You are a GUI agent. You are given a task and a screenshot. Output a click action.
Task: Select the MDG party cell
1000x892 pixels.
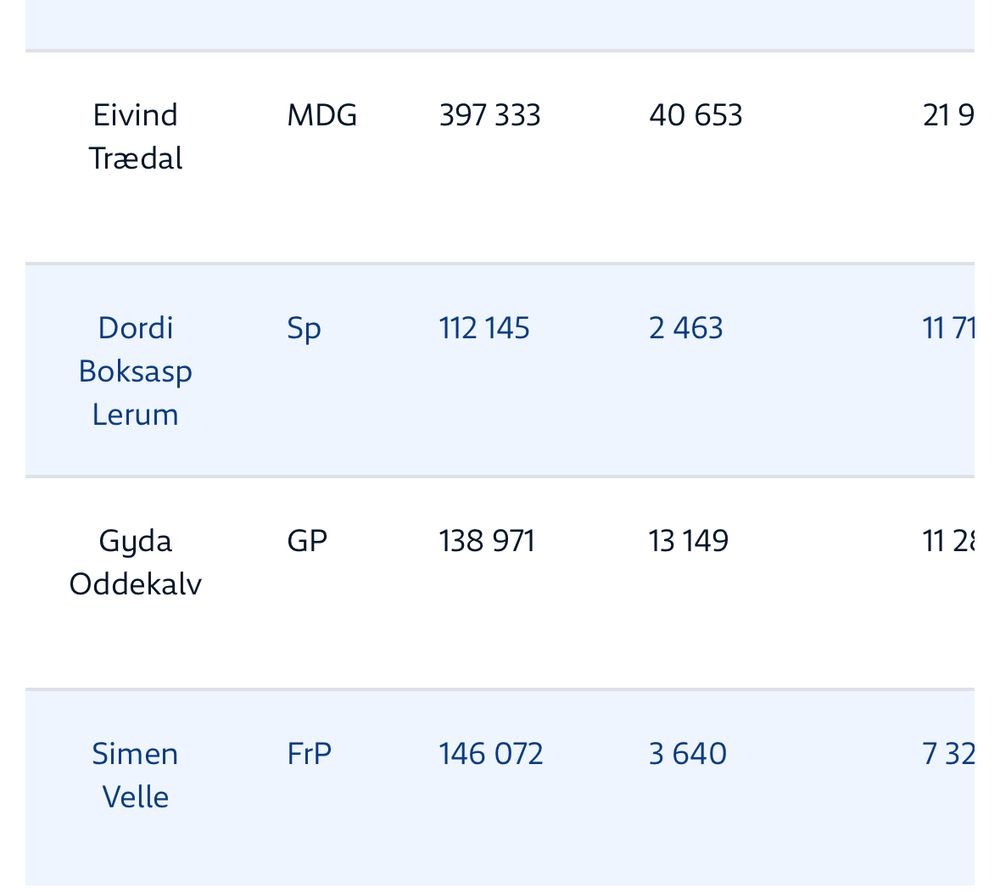(322, 115)
